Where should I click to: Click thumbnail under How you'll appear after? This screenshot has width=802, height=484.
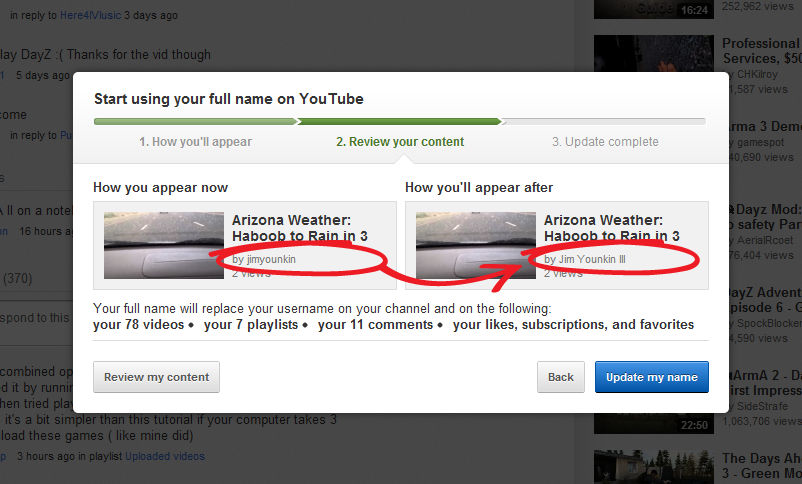pyautogui.click(x=476, y=246)
